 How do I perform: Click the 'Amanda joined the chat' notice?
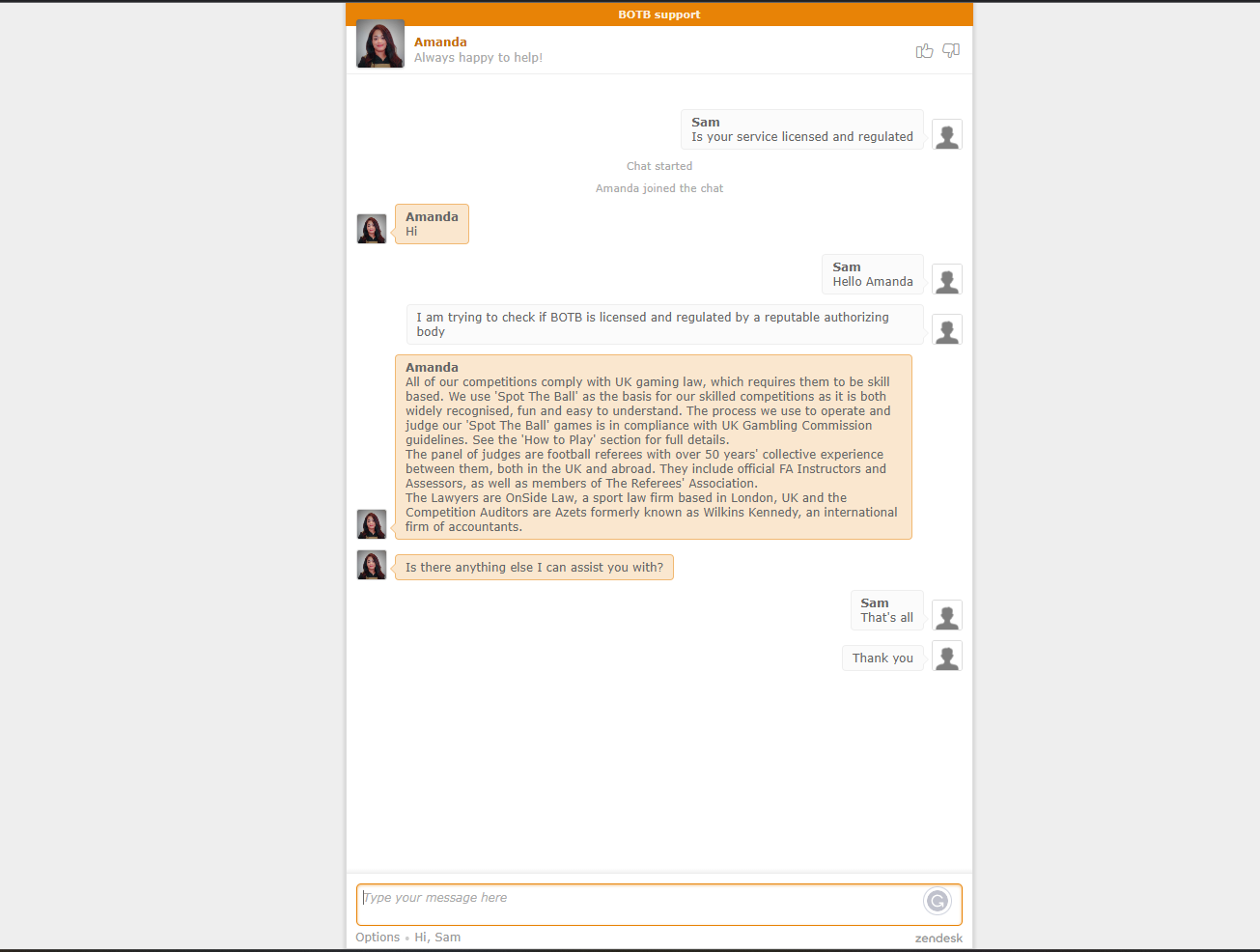(659, 188)
